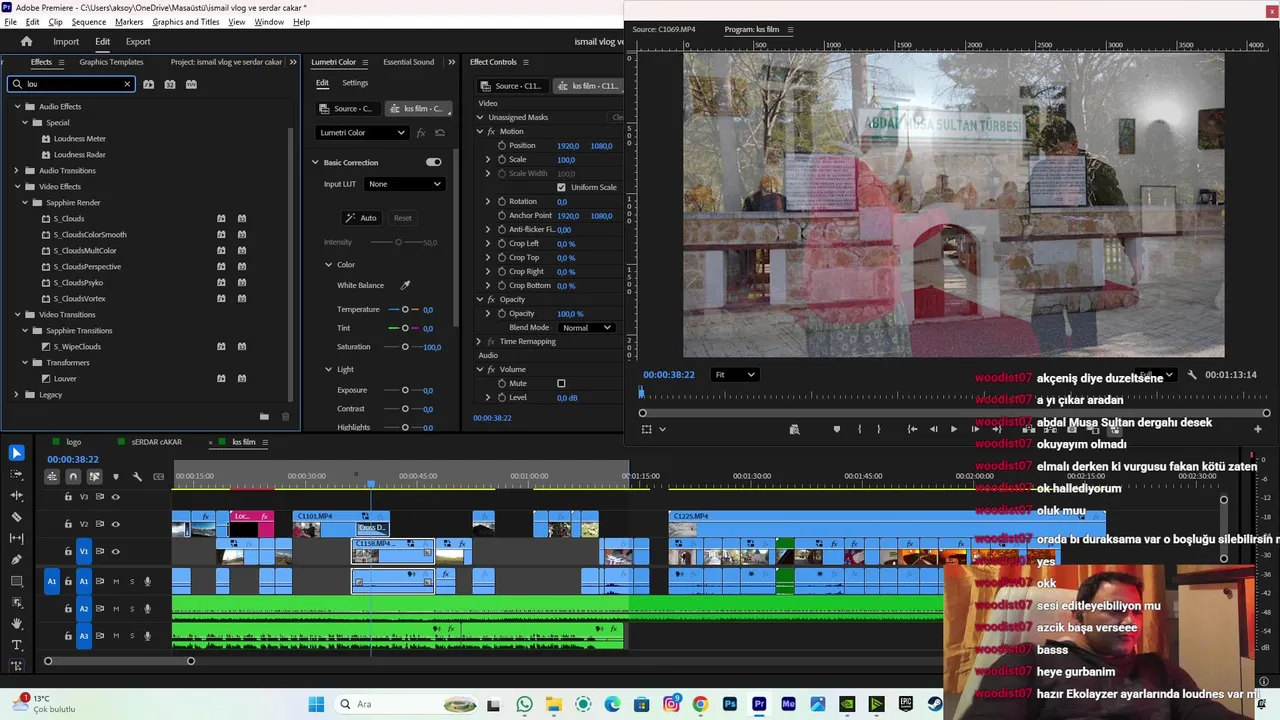This screenshot has height=720, width=1280.
Task: Open the Graphics and Titles menu
Action: click(x=186, y=22)
